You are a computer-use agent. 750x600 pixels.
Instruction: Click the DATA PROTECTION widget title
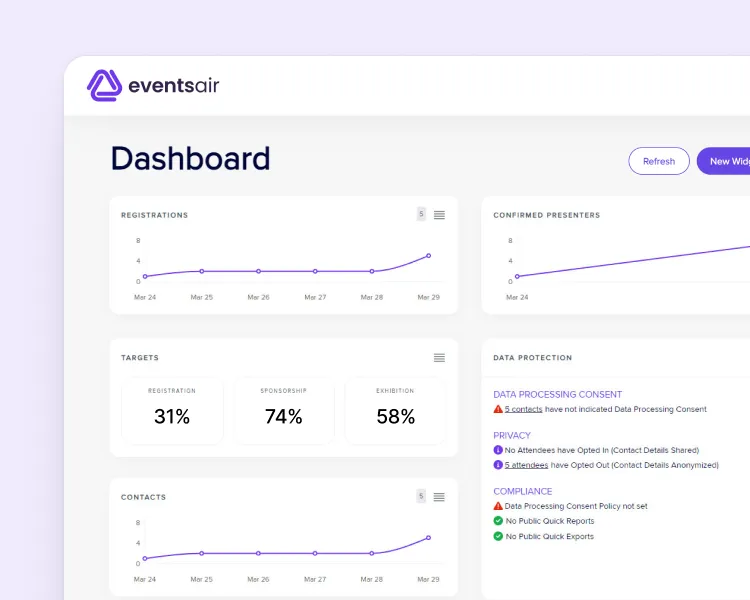click(532, 357)
